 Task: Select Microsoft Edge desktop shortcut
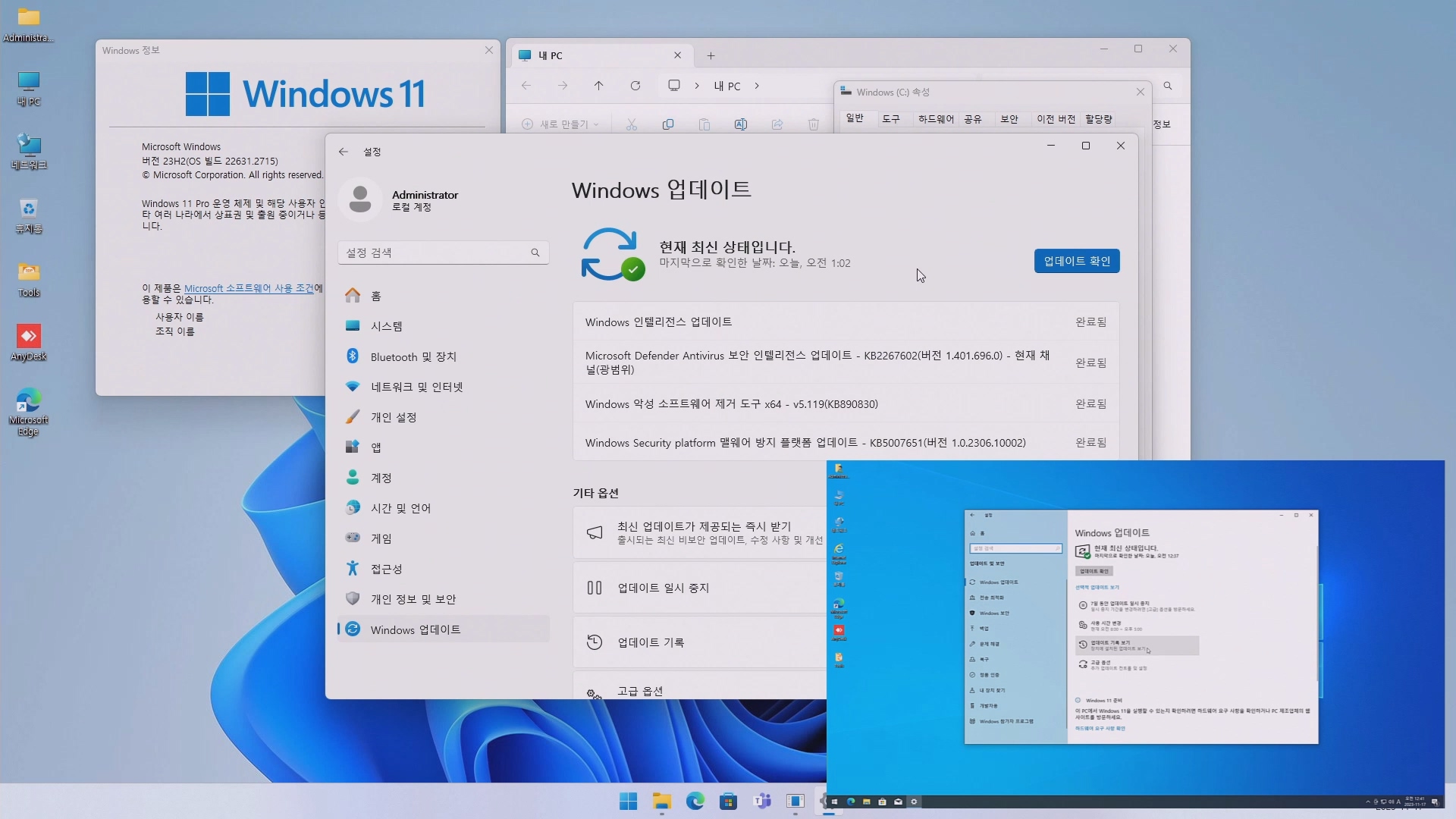pyautogui.click(x=29, y=412)
